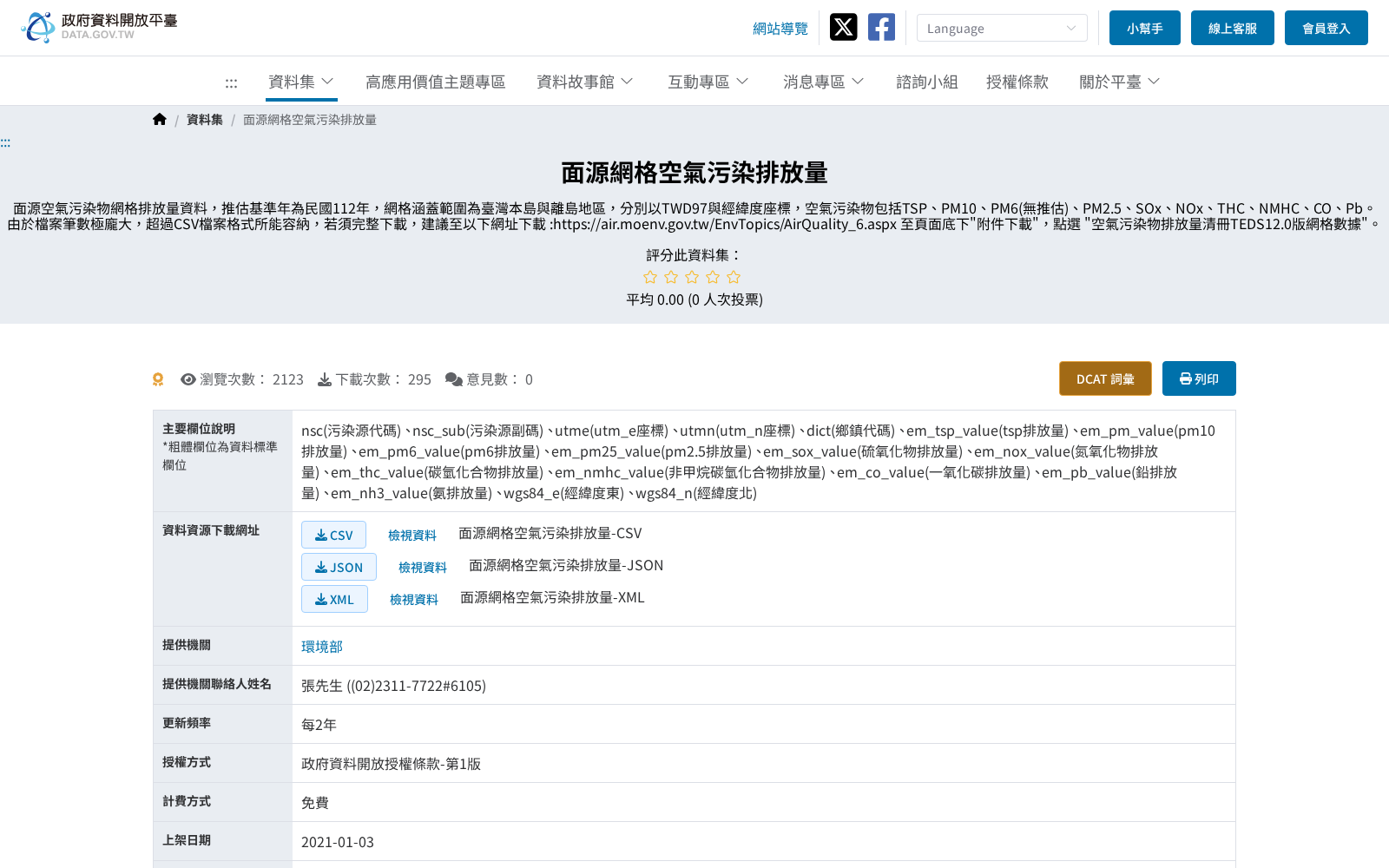
Task: Click the text 面源網格空氣污染排放量-JSON
Action: (x=566, y=565)
